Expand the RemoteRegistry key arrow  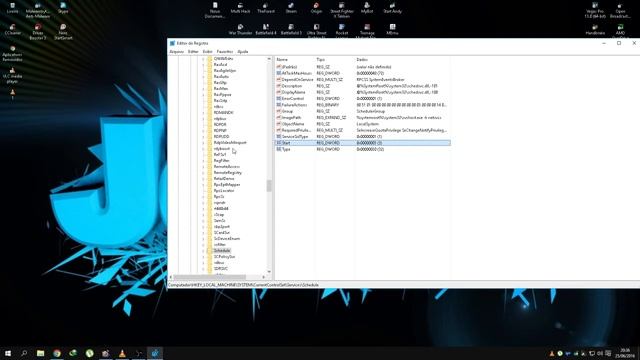click(x=203, y=173)
